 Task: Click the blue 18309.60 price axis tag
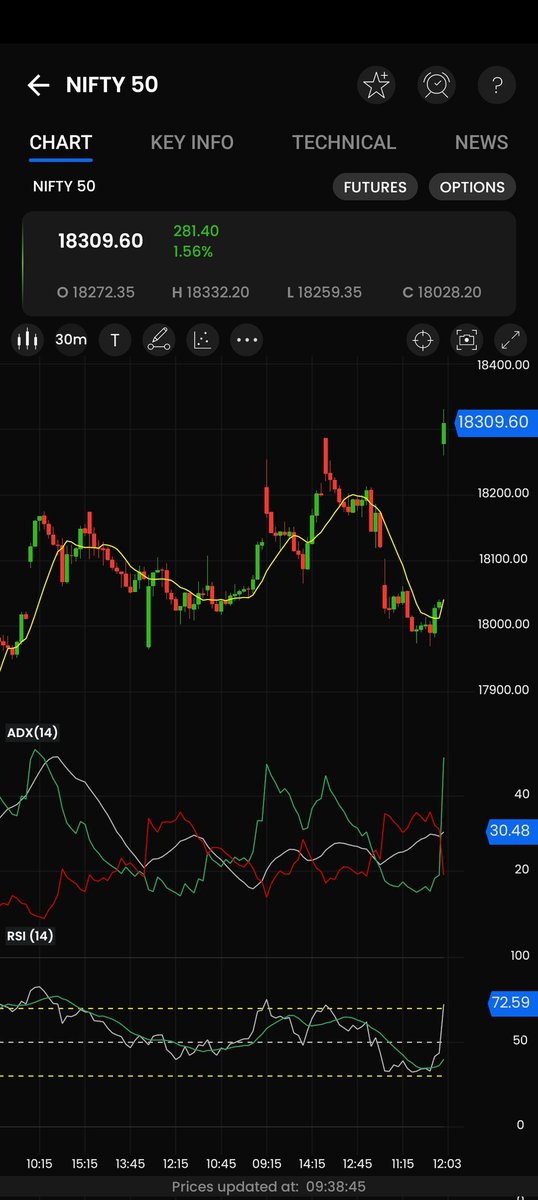coord(496,422)
